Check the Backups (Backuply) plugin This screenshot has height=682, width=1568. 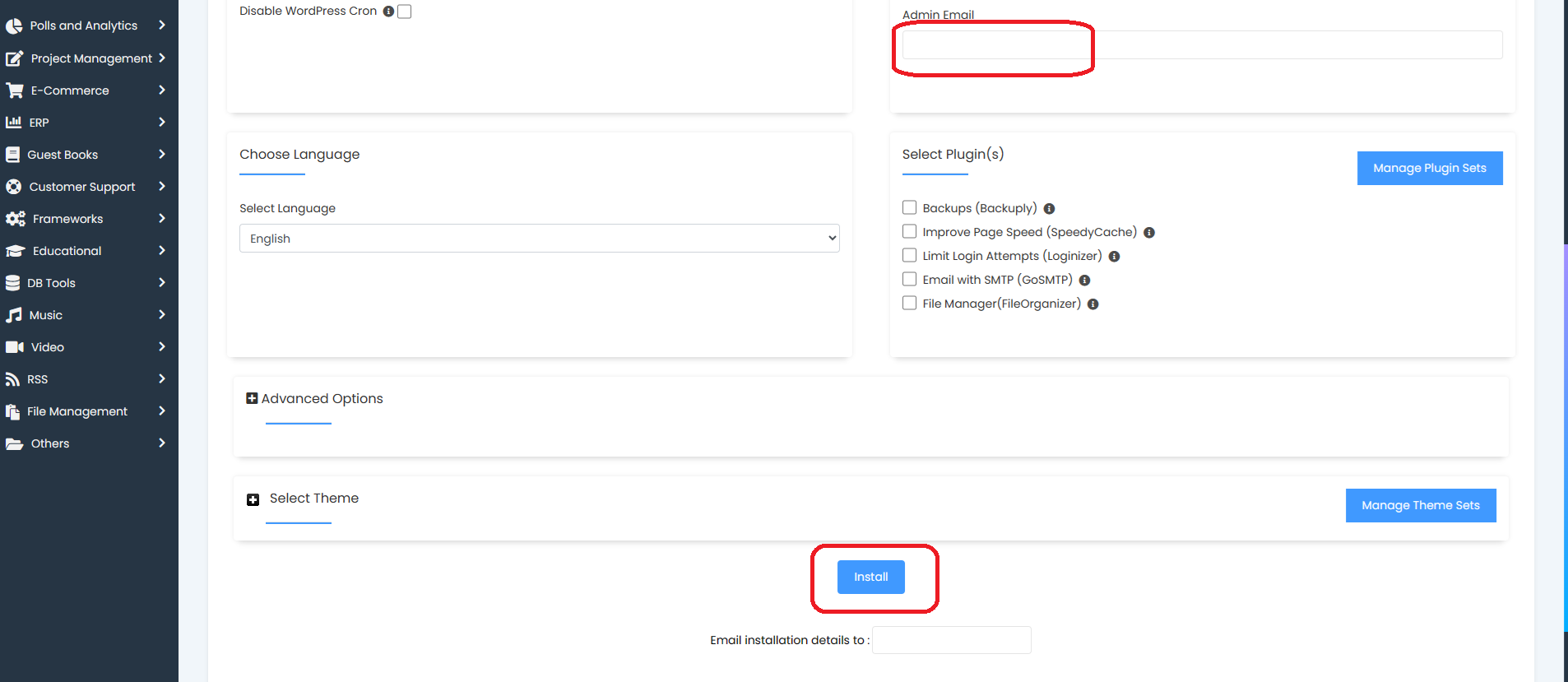point(909,207)
